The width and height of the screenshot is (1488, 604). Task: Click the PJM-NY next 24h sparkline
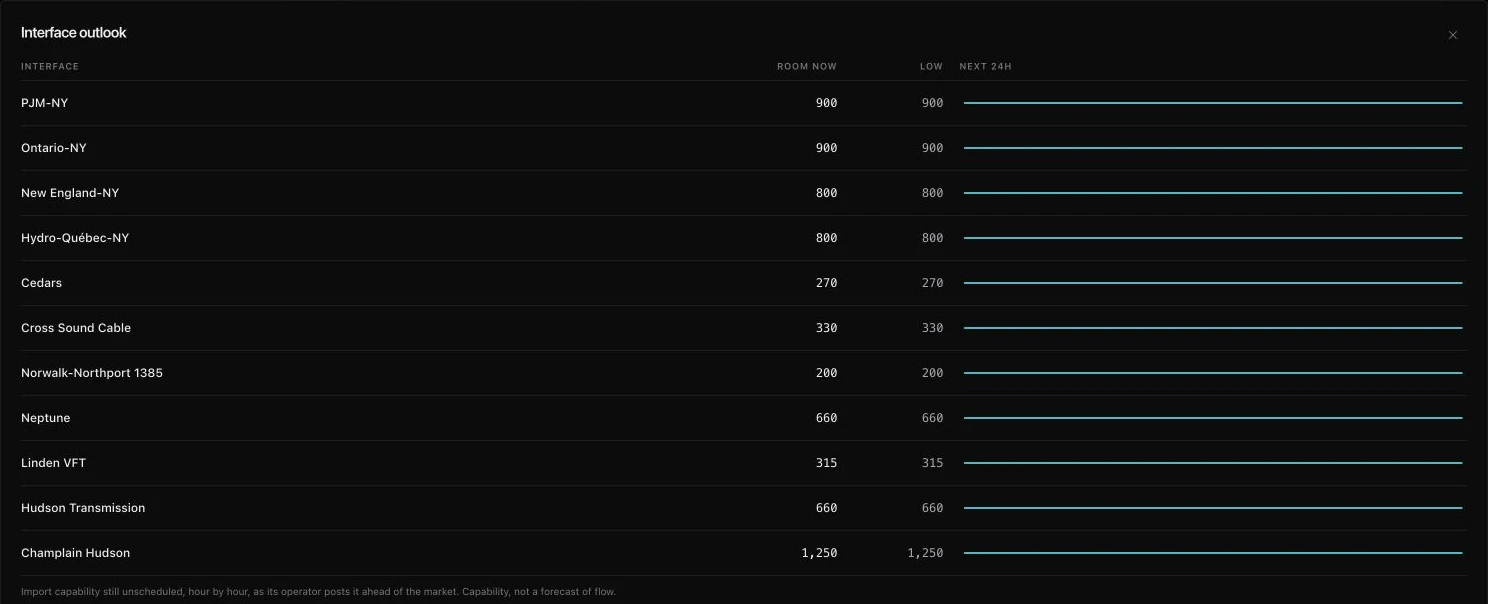pos(1213,103)
